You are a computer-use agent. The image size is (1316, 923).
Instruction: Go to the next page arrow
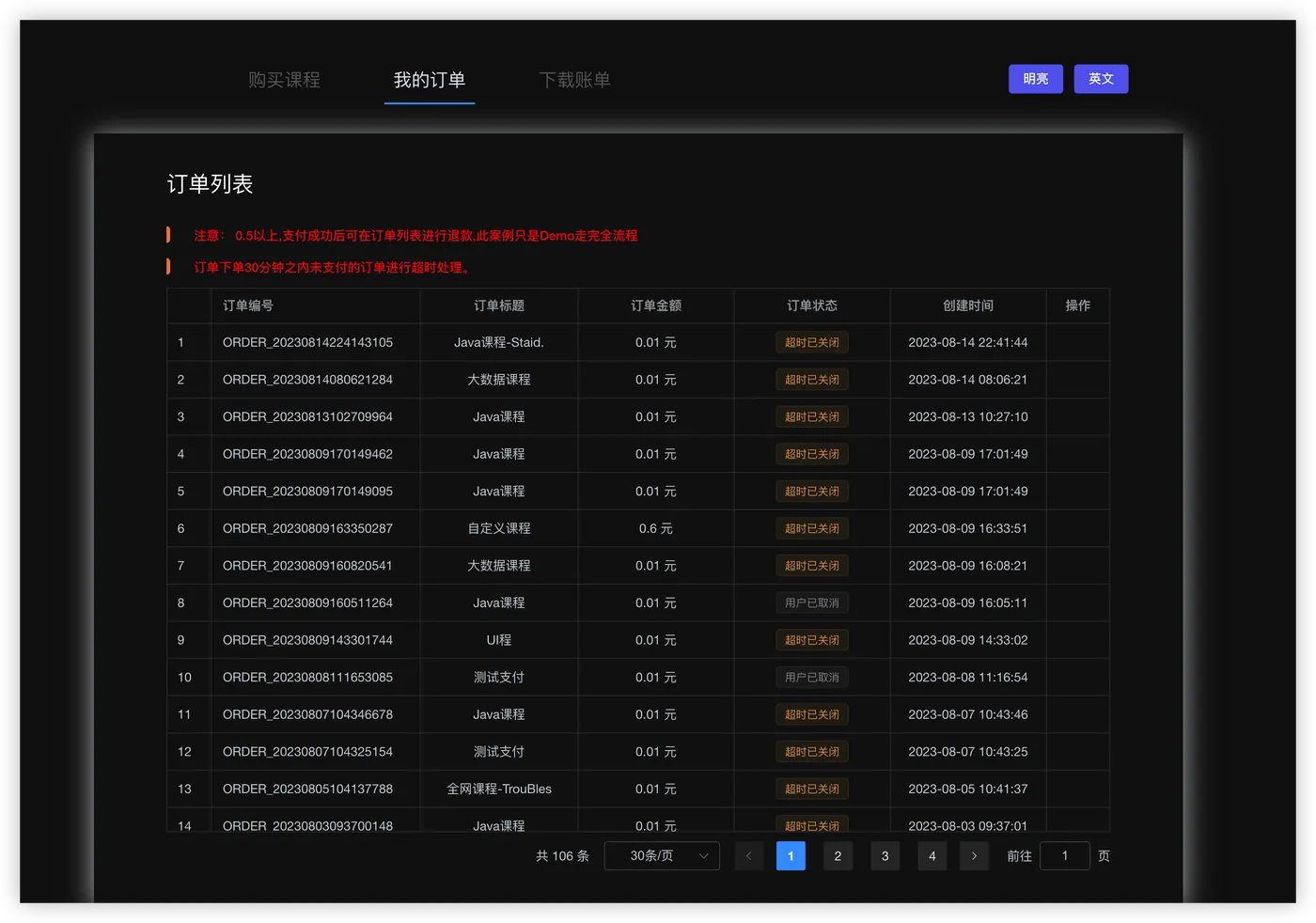(x=974, y=855)
